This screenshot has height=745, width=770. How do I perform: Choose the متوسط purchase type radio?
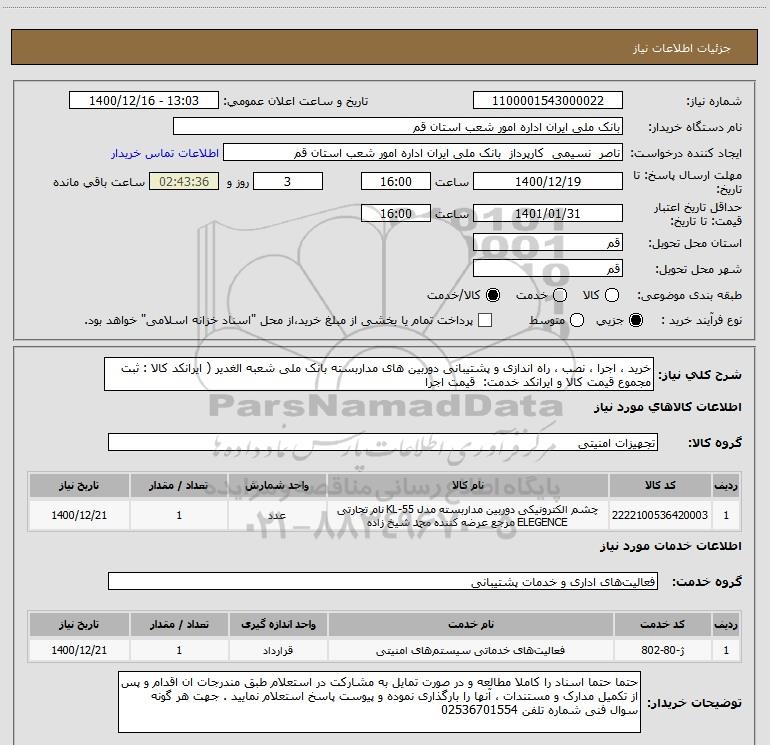[577, 320]
